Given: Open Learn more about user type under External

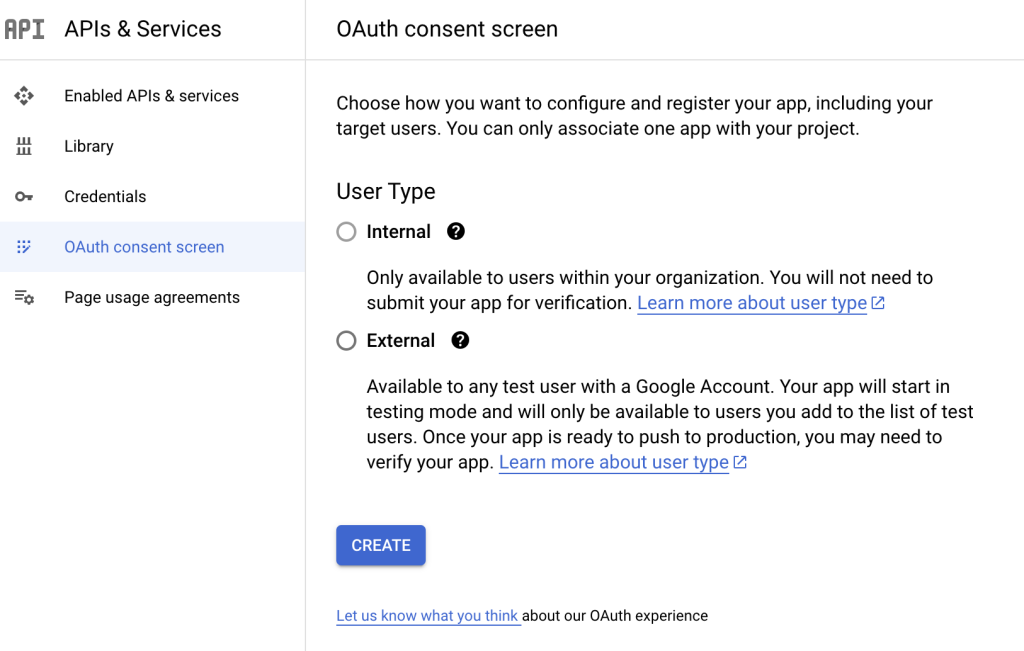Looking at the screenshot, I should pos(614,462).
